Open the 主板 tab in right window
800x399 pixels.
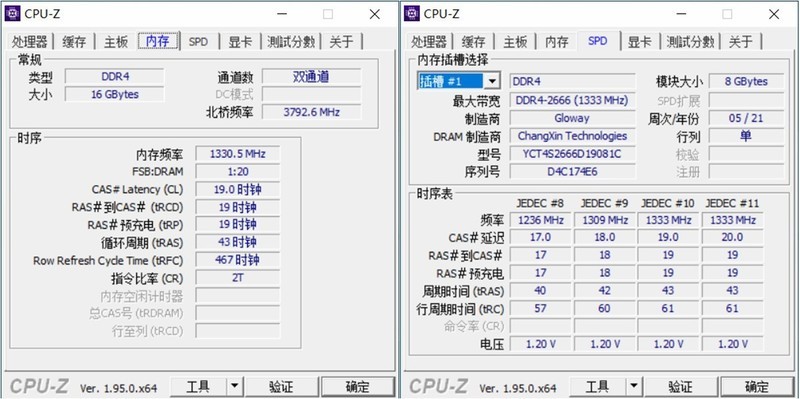pyautogui.click(x=515, y=42)
